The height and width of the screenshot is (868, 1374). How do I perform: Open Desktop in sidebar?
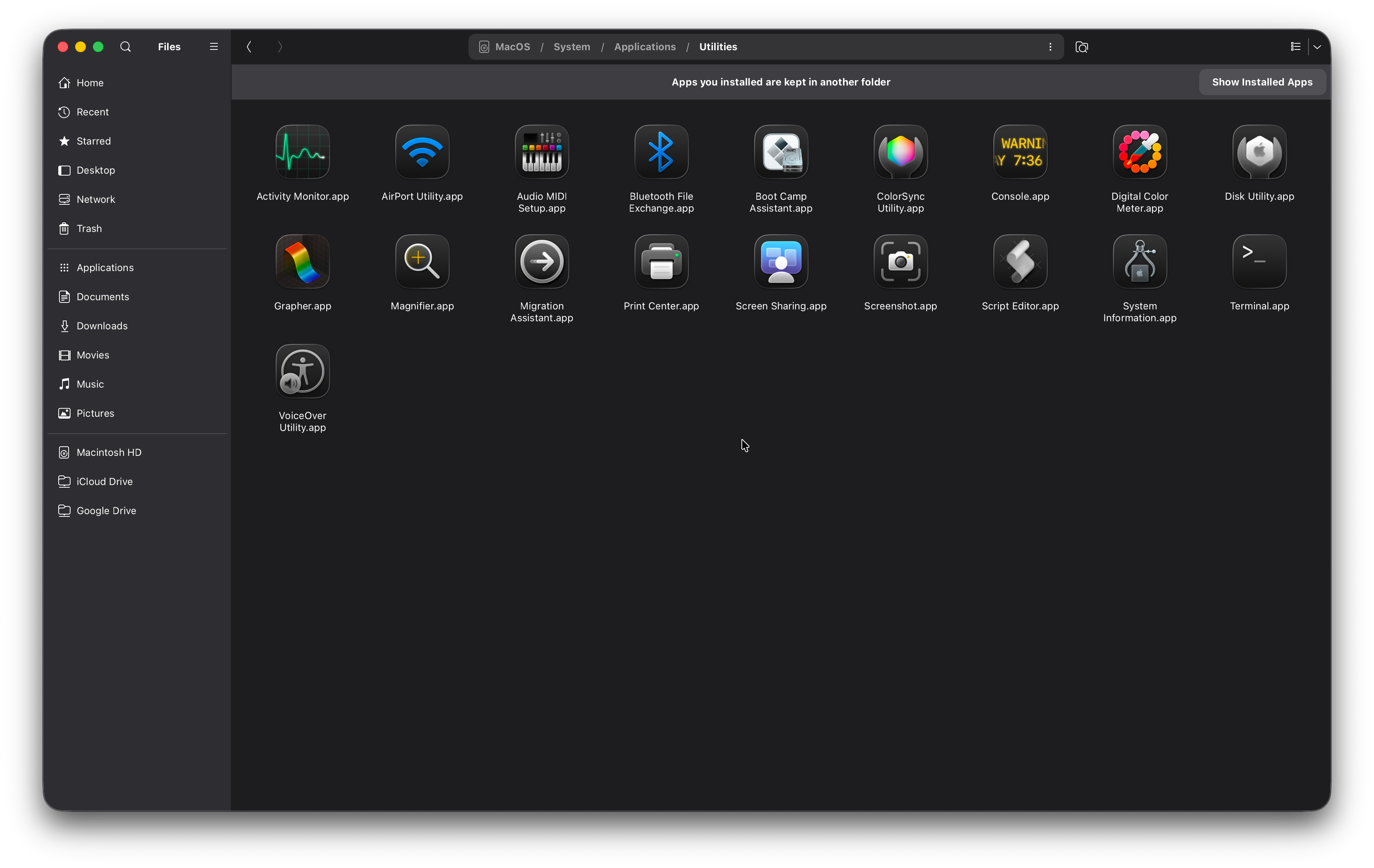(x=138, y=170)
